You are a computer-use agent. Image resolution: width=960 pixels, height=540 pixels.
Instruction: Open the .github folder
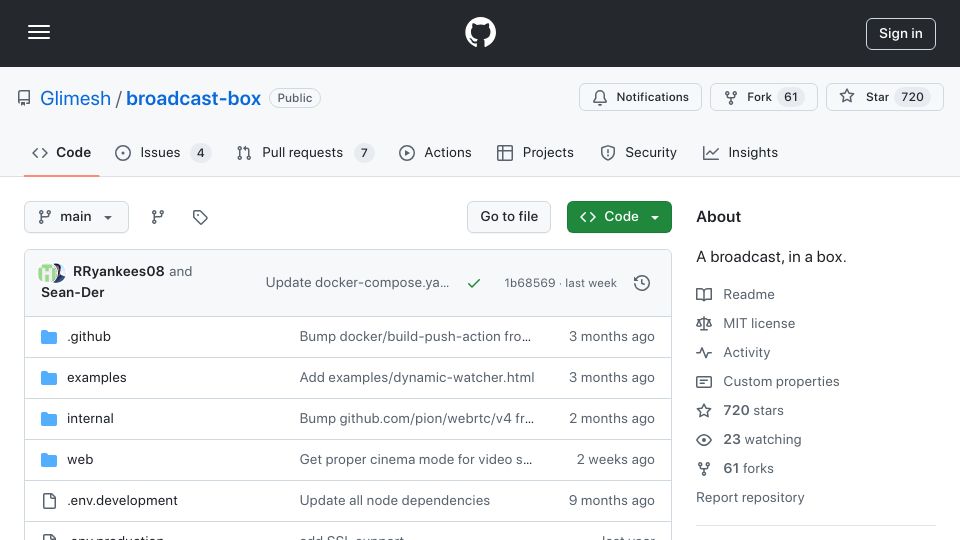tap(89, 337)
